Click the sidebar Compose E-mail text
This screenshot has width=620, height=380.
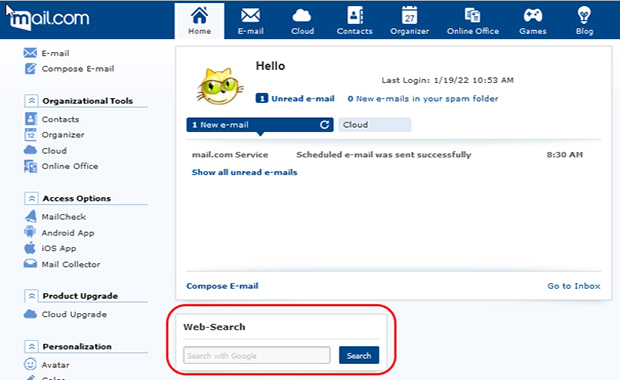pos(78,69)
